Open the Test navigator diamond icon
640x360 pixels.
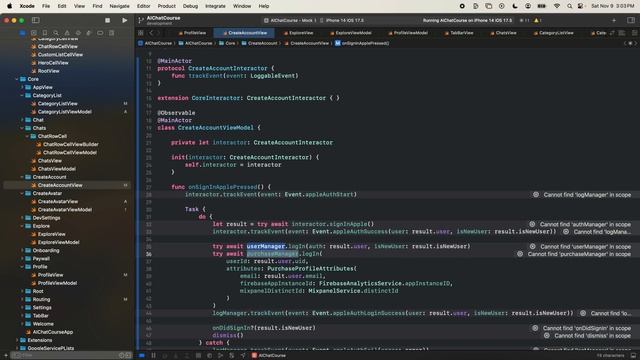(78, 33)
